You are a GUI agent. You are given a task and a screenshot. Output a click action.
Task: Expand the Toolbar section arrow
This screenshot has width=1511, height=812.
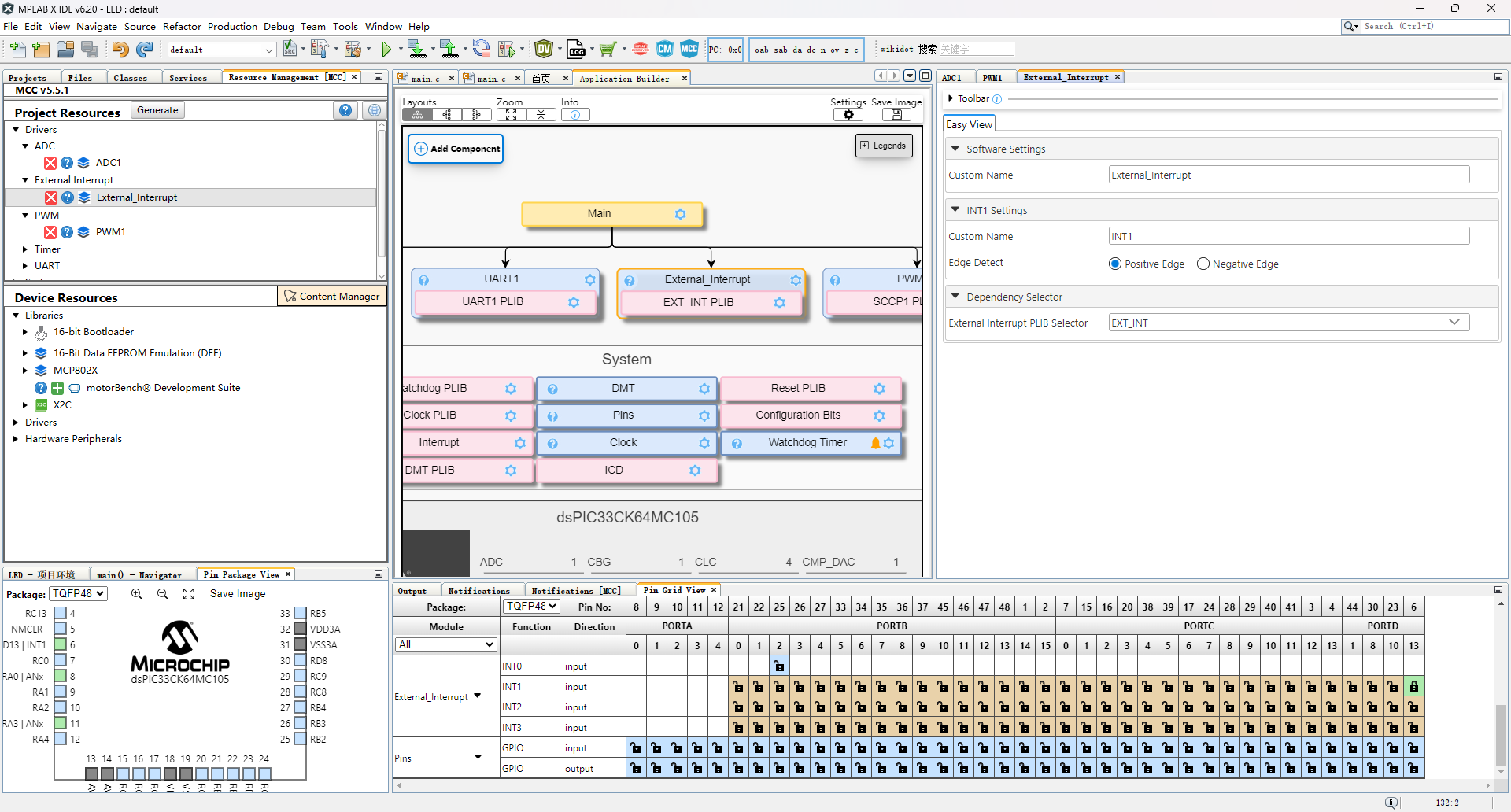pyautogui.click(x=951, y=98)
